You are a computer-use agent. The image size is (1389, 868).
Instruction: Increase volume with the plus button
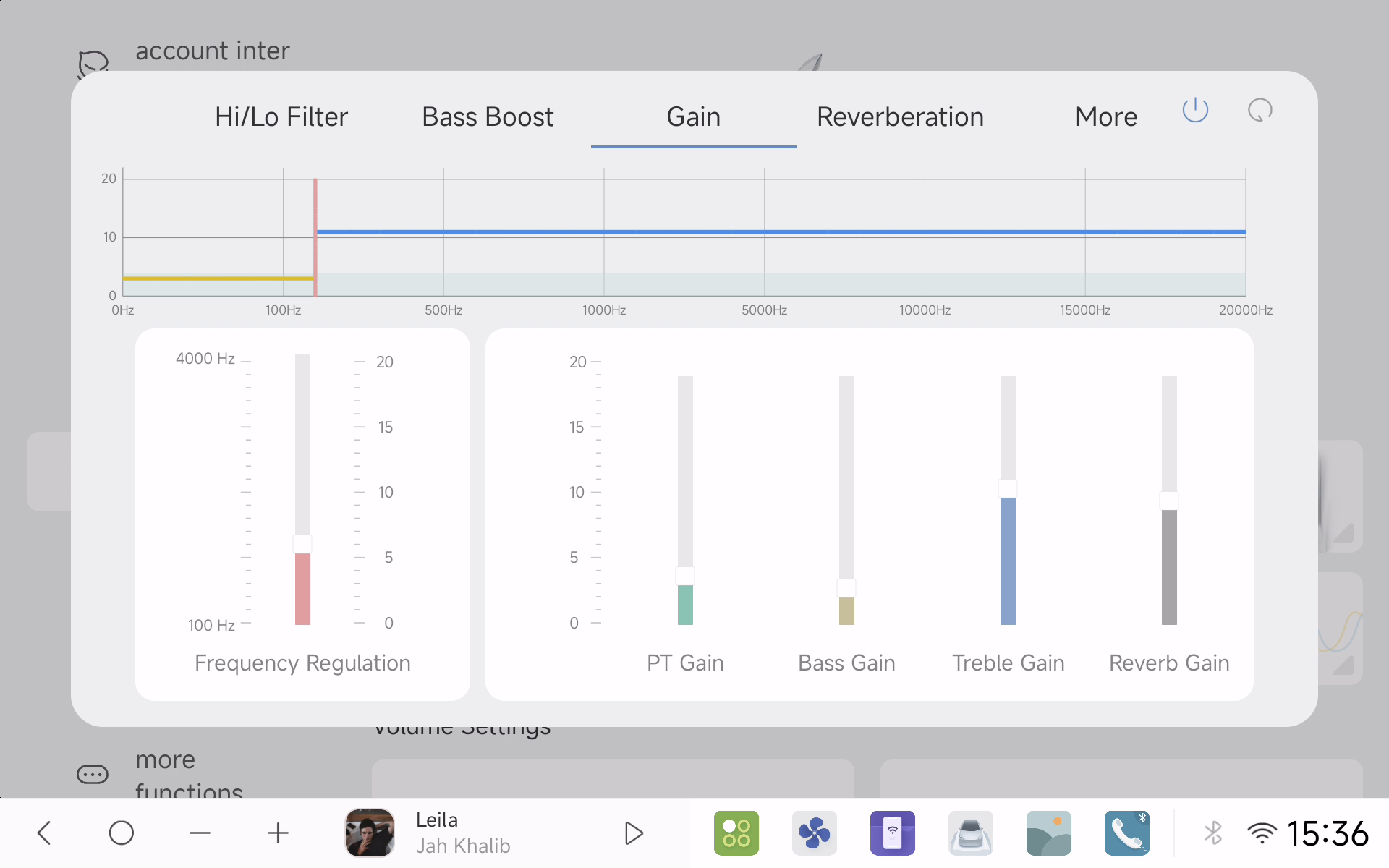pos(278,833)
